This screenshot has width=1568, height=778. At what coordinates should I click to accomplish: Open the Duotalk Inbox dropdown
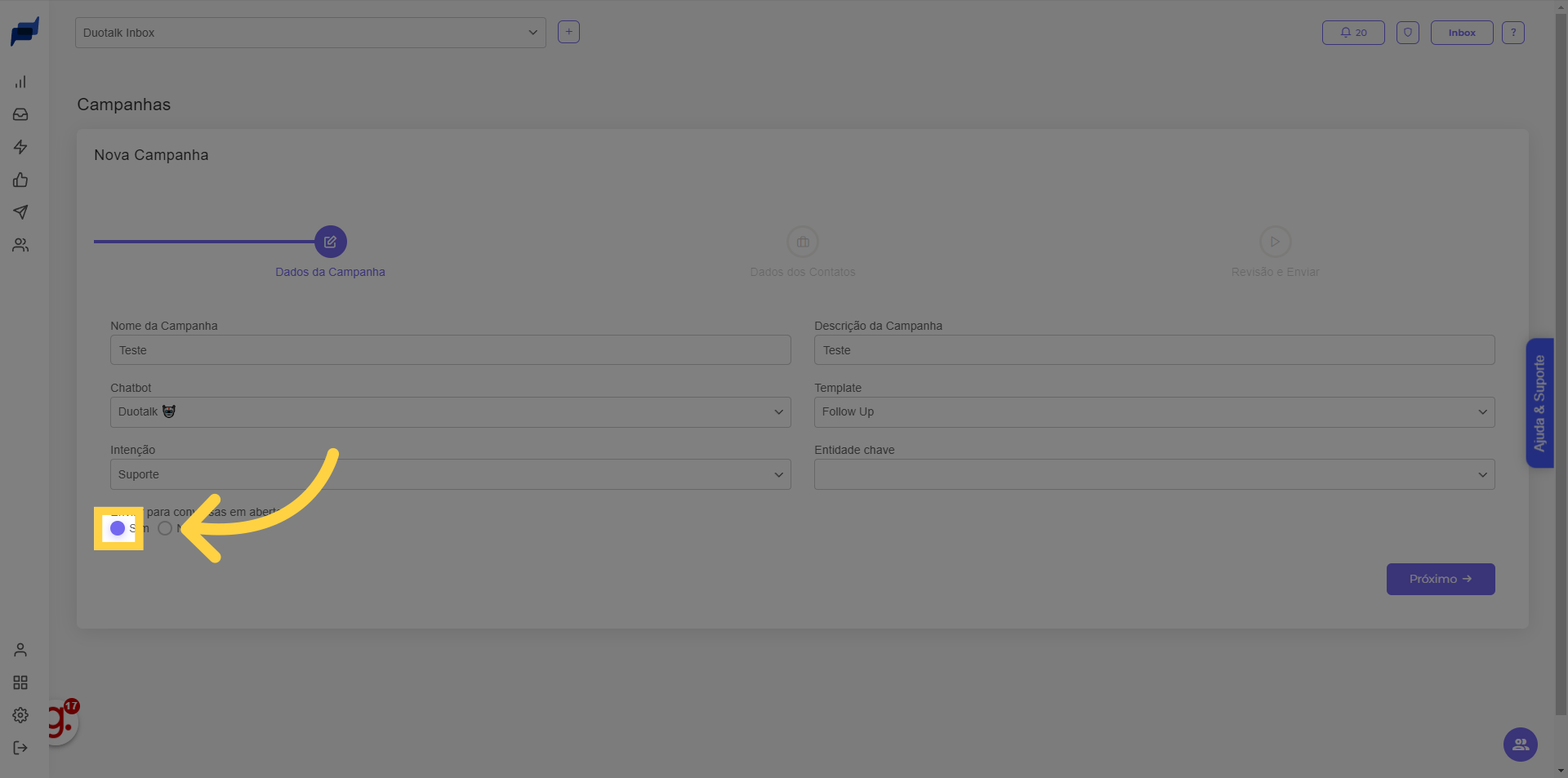tap(310, 33)
